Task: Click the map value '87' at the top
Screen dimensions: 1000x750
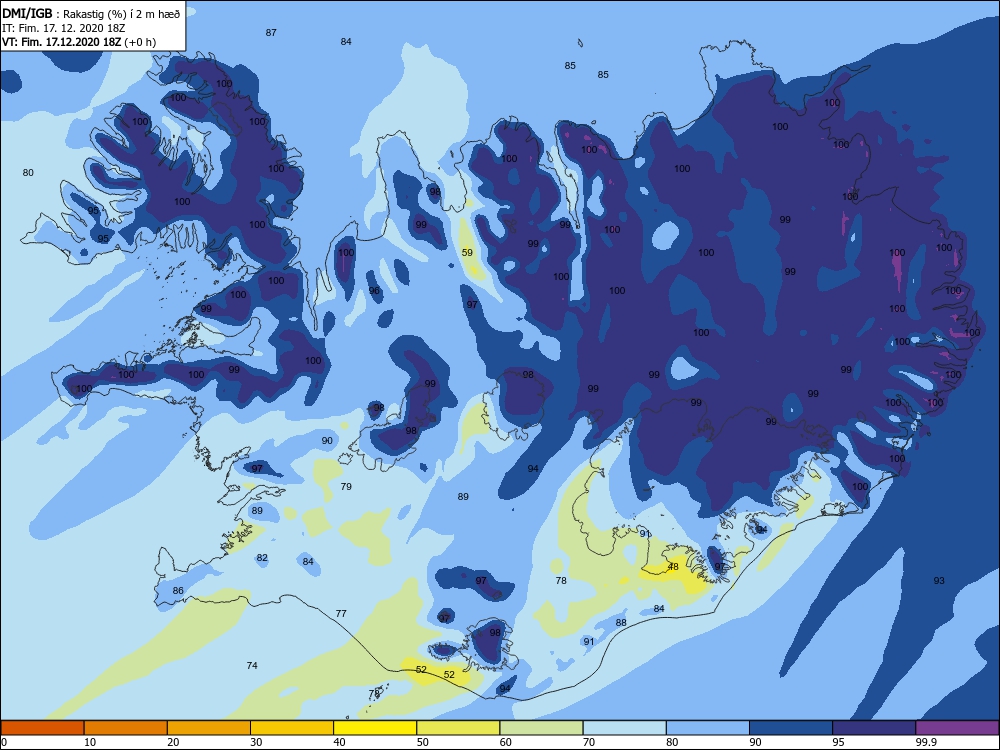Action: (x=271, y=33)
